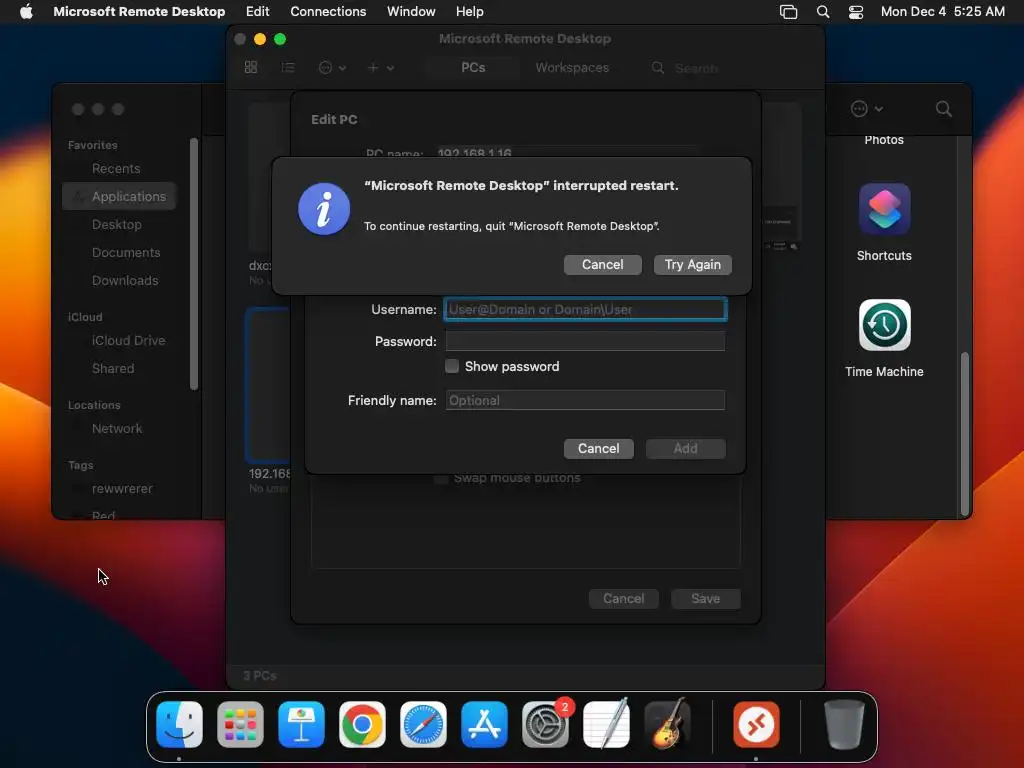This screenshot has width=1024, height=768.
Task: Click Try Again in the restart alert
Action: (x=692, y=264)
